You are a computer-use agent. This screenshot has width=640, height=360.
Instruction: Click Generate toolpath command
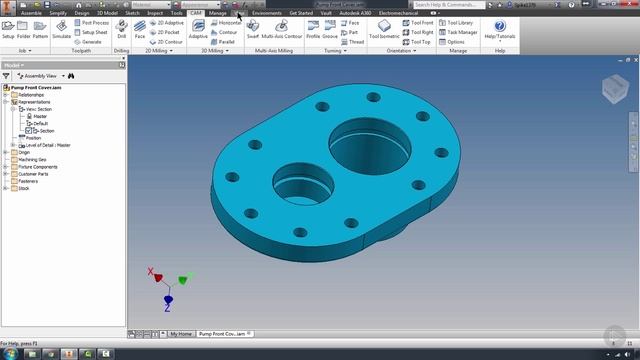click(88, 42)
